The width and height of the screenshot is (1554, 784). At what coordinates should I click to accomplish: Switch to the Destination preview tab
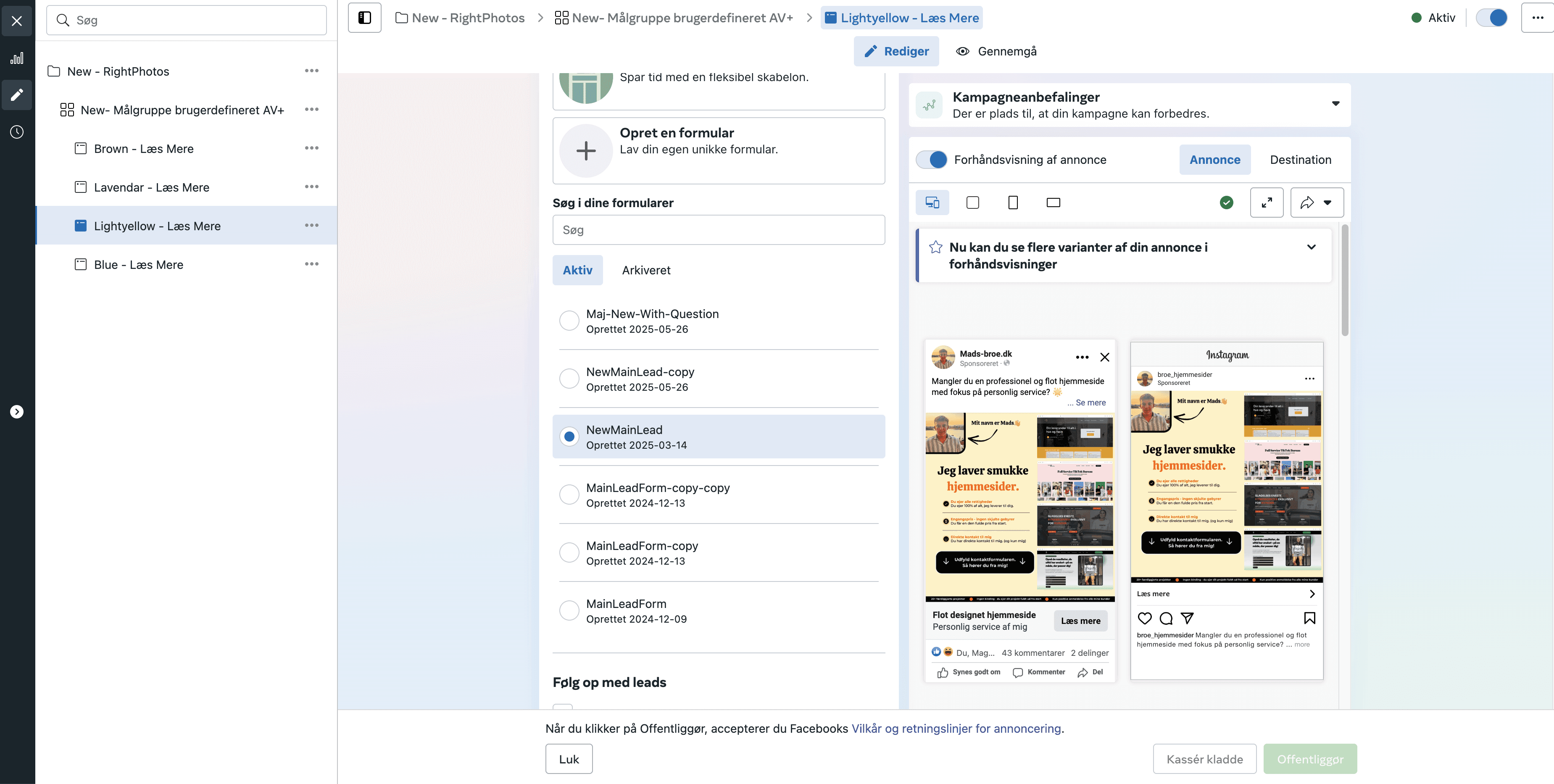1300,160
